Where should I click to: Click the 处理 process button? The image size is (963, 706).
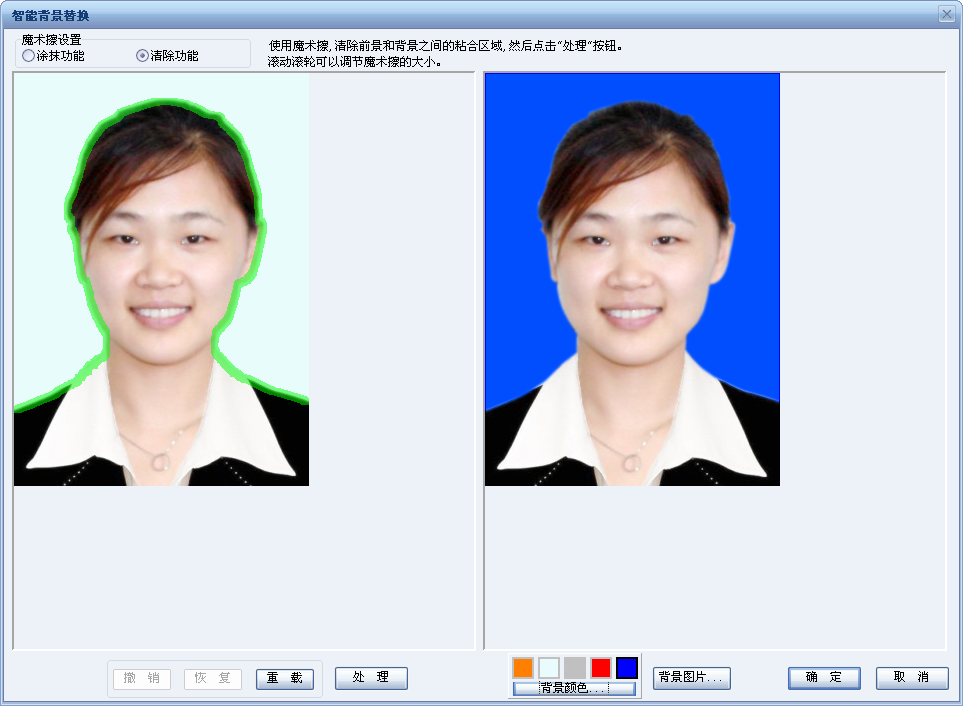point(371,678)
